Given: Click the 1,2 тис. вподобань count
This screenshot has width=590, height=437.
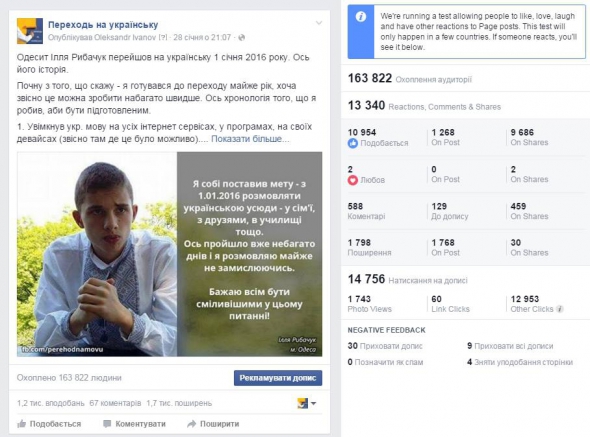Looking at the screenshot, I should pos(51,403).
